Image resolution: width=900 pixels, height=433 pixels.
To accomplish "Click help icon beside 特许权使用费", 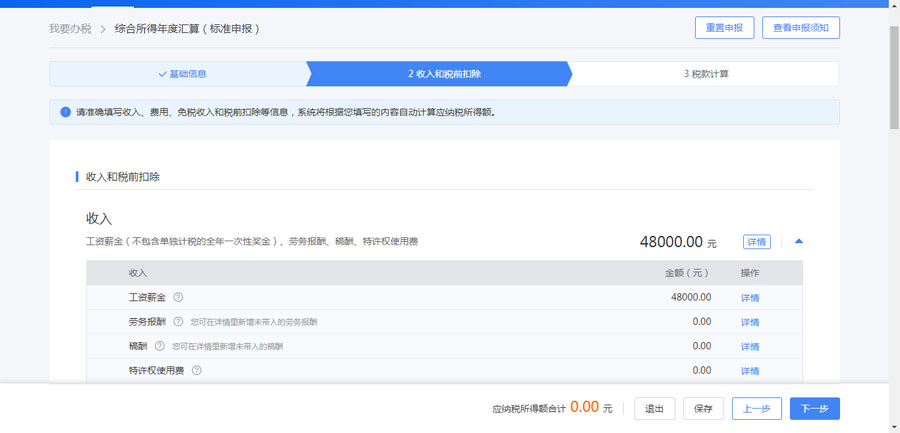I will pyautogui.click(x=196, y=370).
